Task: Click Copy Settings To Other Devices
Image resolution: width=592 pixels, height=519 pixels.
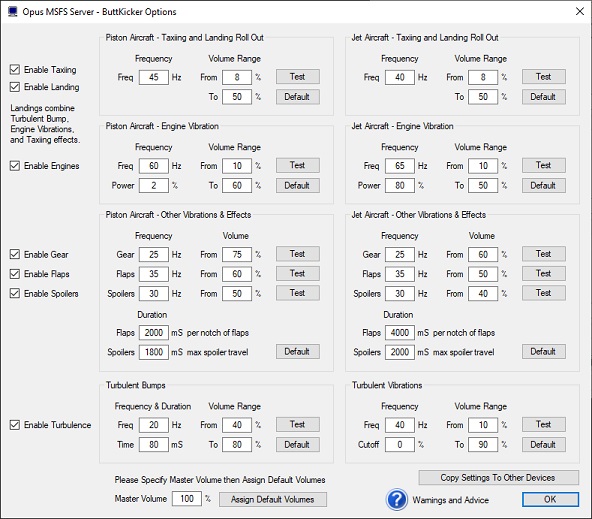Action: 498,477
